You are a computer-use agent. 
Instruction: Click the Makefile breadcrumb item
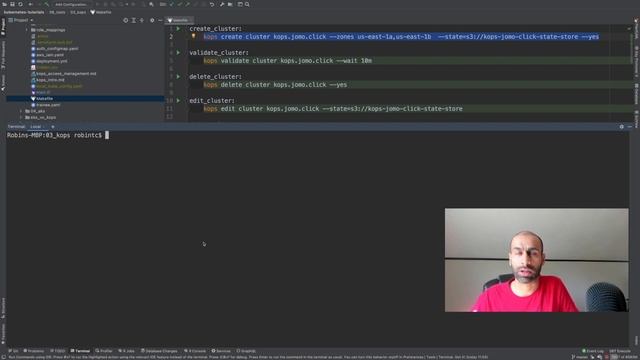[101, 12]
